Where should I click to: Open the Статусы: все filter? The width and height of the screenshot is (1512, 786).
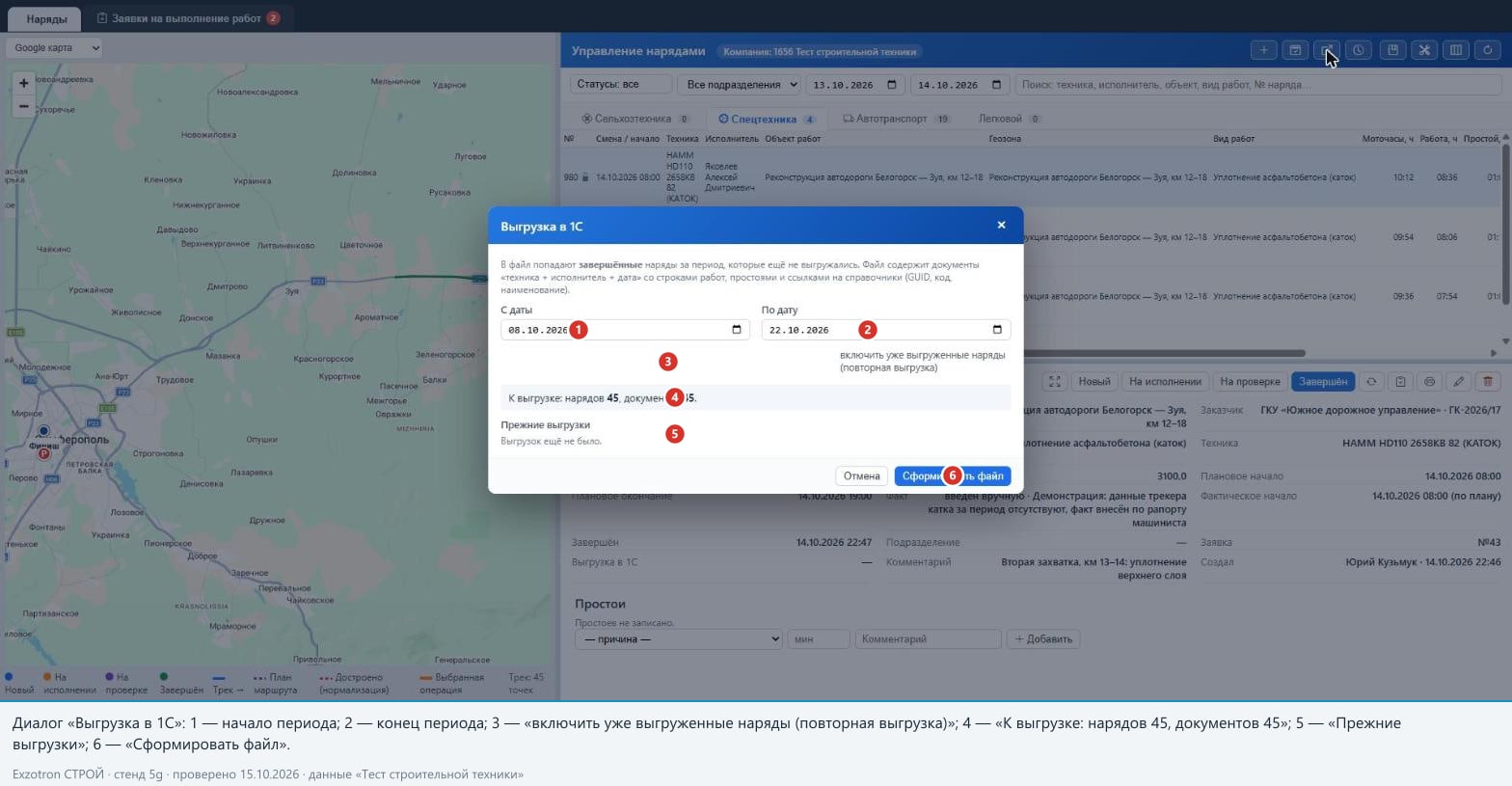point(621,84)
